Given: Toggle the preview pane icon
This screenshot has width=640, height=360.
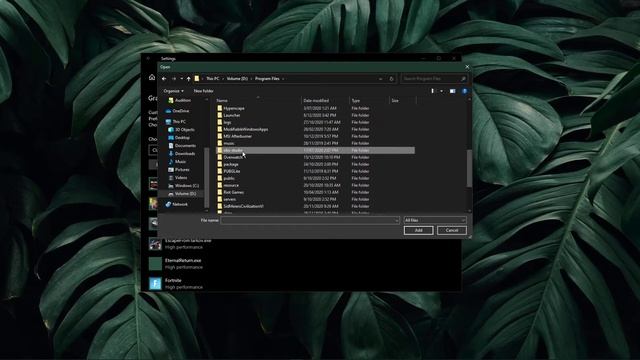Looking at the screenshot, I should 452,91.
